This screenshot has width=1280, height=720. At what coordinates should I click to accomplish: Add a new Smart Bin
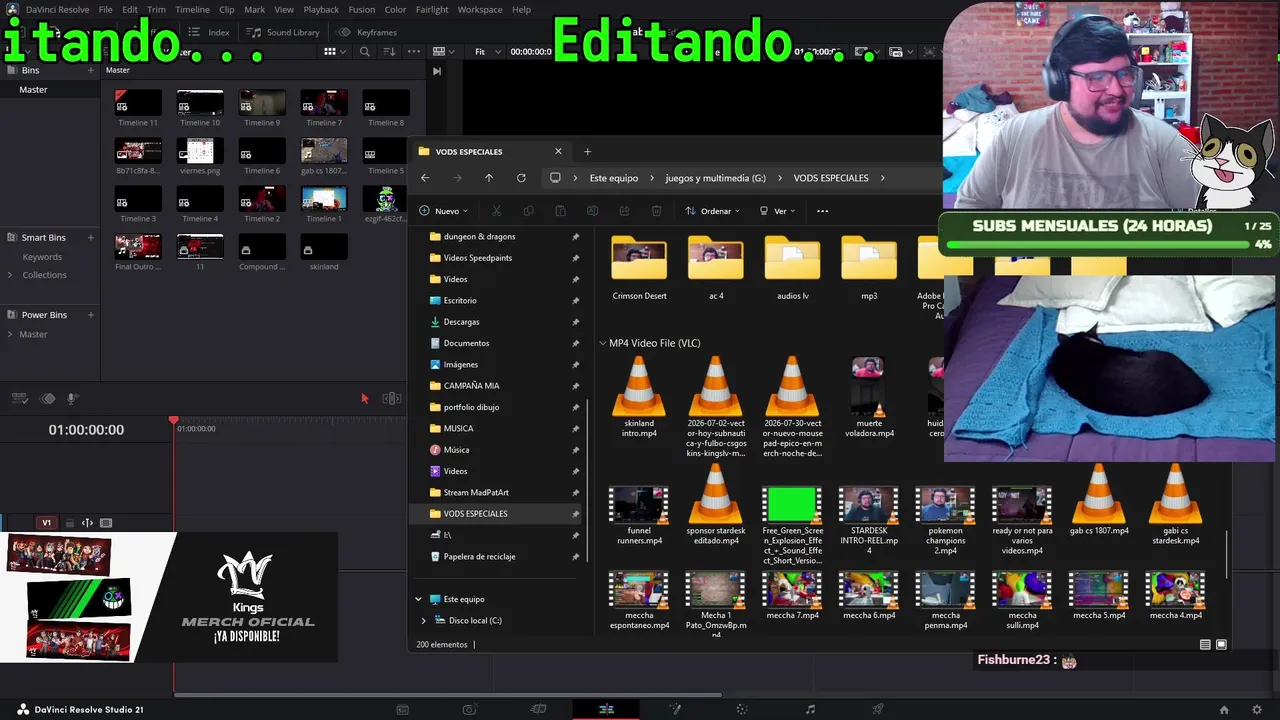(x=90, y=238)
